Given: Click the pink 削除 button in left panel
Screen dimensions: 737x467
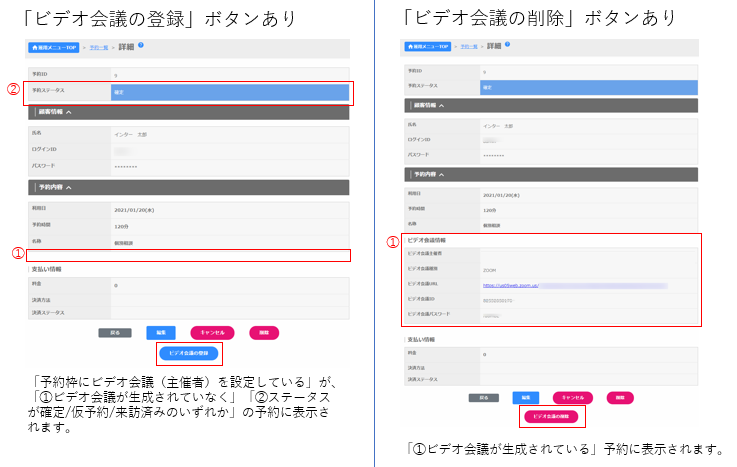Looking at the screenshot, I should pyautogui.click(x=264, y=332).
